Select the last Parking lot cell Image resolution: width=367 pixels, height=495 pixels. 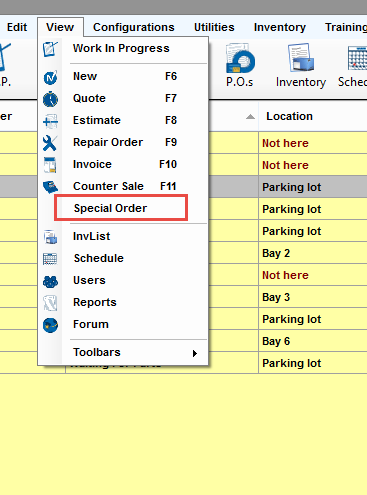313,363
